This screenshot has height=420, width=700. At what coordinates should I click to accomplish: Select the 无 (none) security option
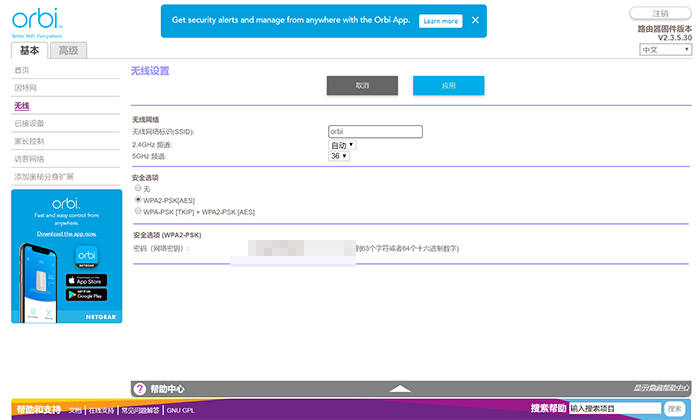pyautogui.click(x=138, y=188)
